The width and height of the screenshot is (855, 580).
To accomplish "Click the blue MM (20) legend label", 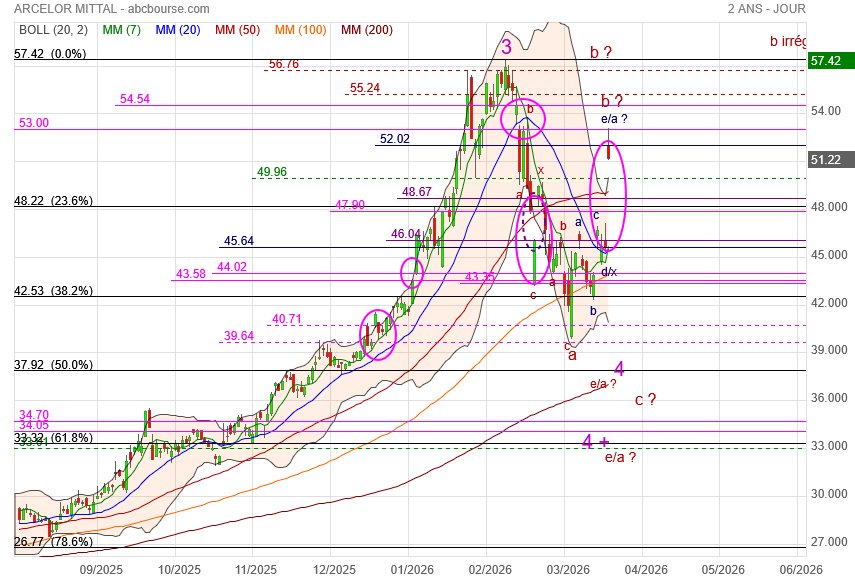I will coord(178,30).
